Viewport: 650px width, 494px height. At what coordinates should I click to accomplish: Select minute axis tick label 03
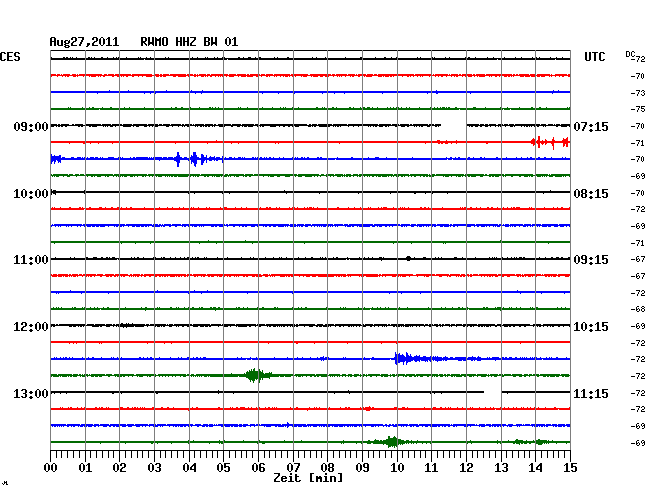point(154,467)
